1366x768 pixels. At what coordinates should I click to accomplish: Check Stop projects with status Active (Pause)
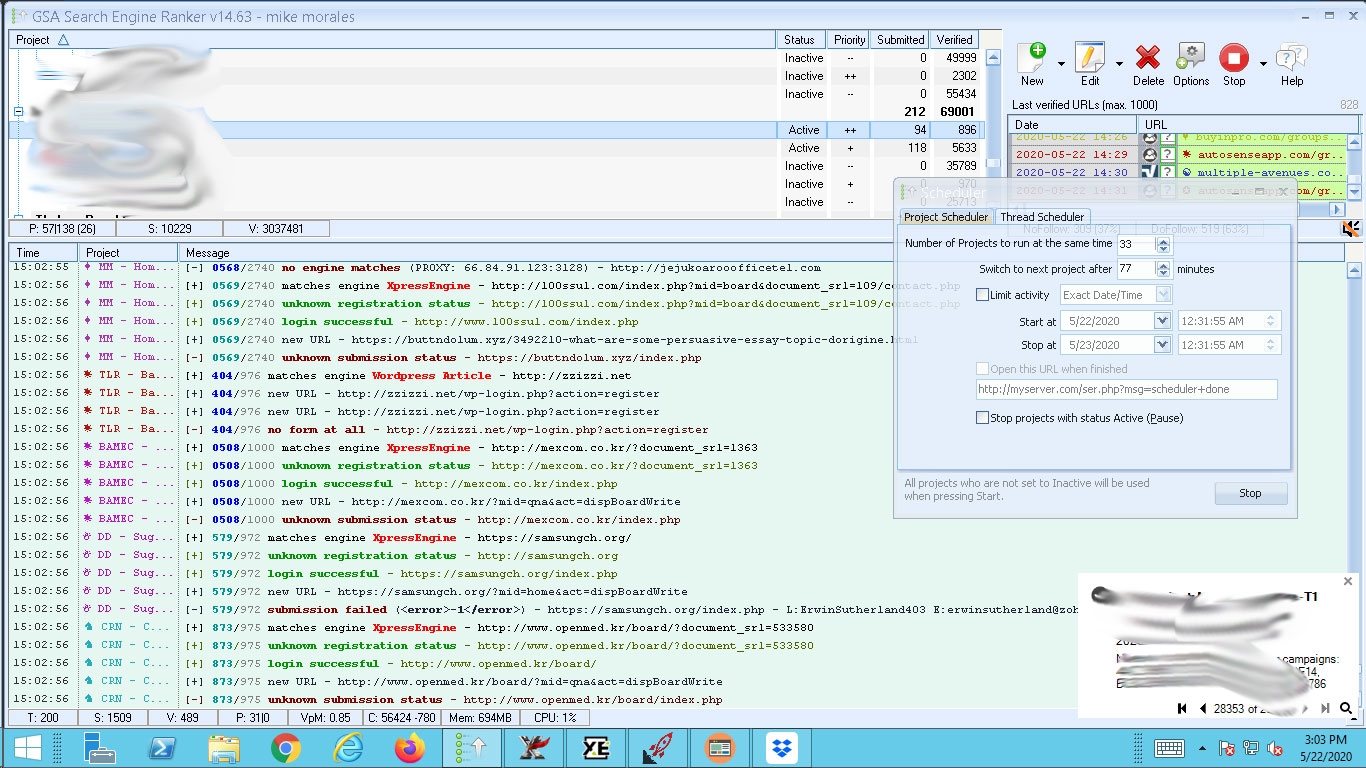point(982,418)
